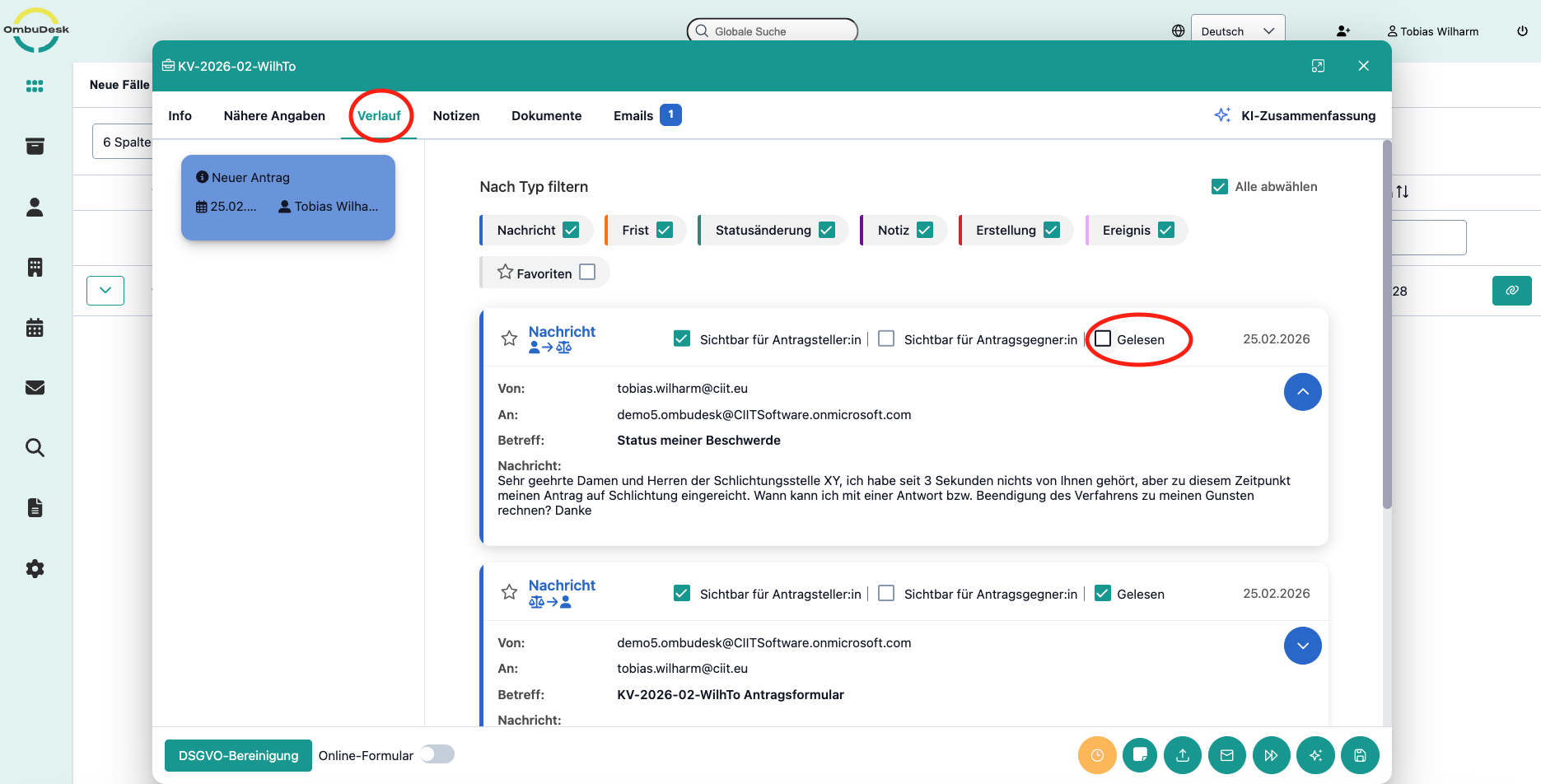1541x784 pixels.
Task: Click the DSGVO-Bereinigung button
Action: [x=238, y=755]
